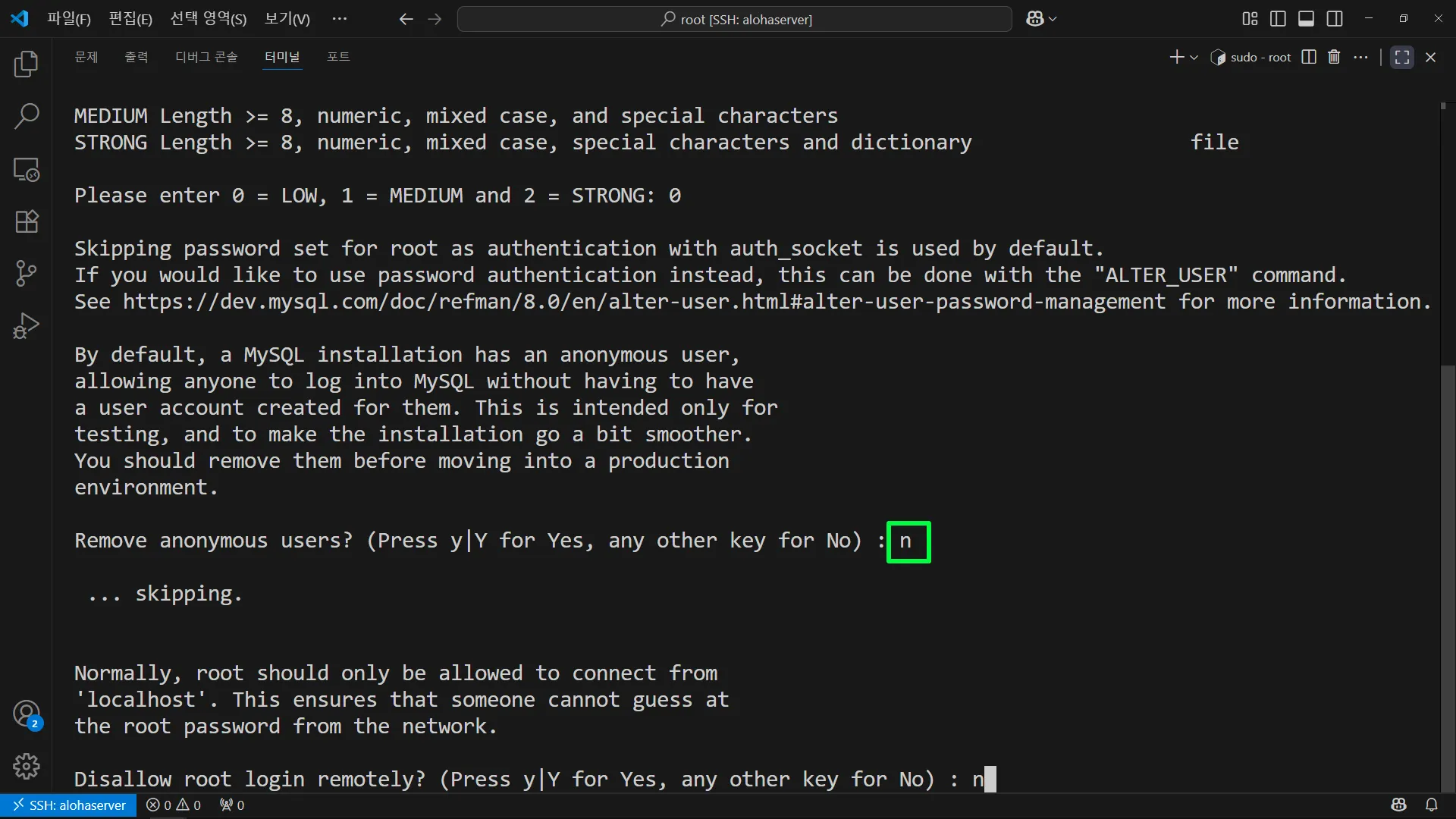Expand new terminal launch profile dropdown

pyautogui.click(x=1194, y=58)
